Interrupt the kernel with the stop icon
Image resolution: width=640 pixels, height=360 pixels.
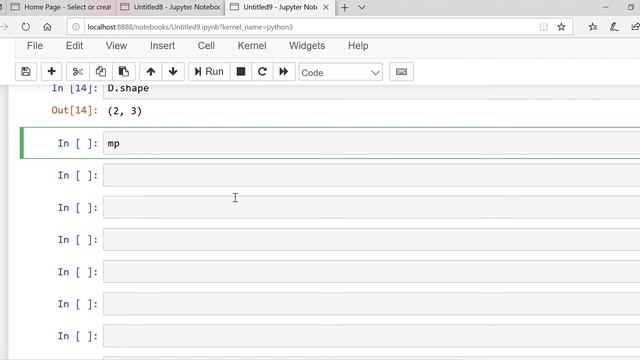click(241, 72)
